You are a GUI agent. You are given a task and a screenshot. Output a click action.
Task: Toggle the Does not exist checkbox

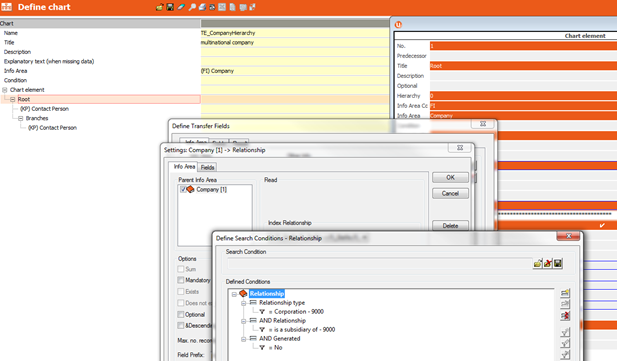[x=181, y=303]
